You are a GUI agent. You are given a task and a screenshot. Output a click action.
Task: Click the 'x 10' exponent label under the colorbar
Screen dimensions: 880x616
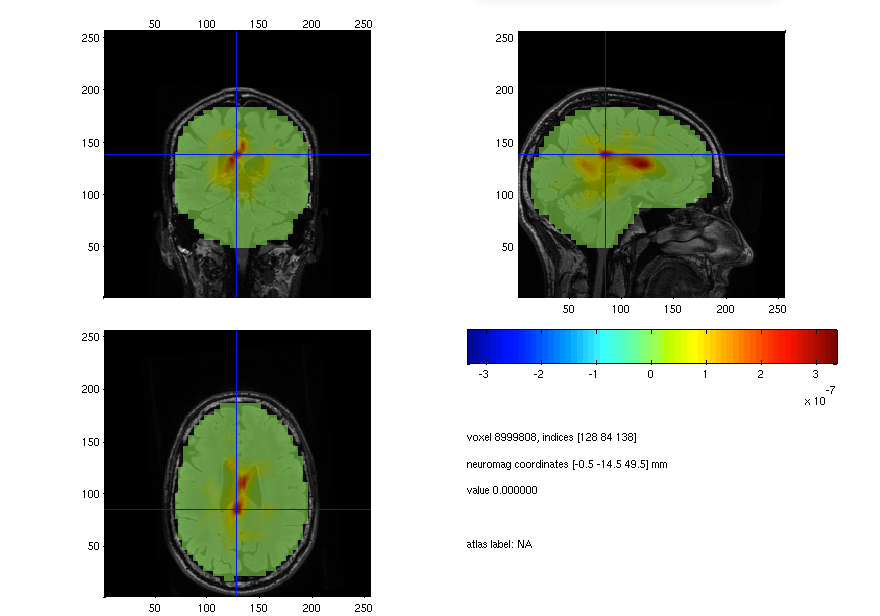click(819, 397)
